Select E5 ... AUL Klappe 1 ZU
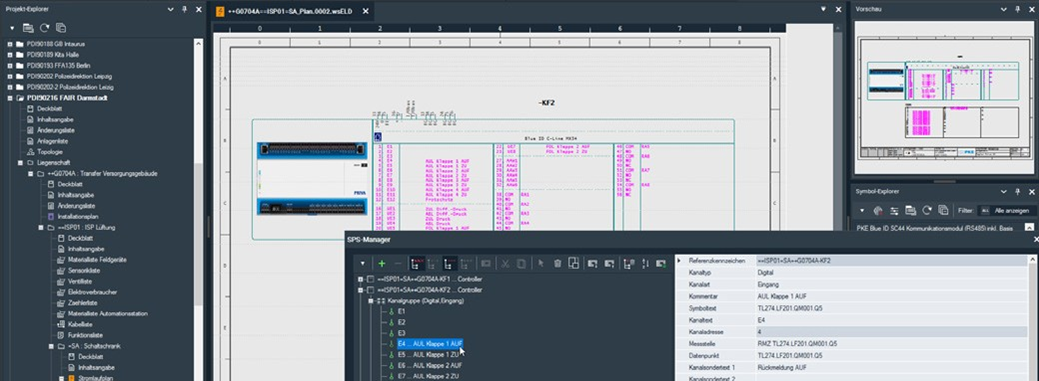 429,354
